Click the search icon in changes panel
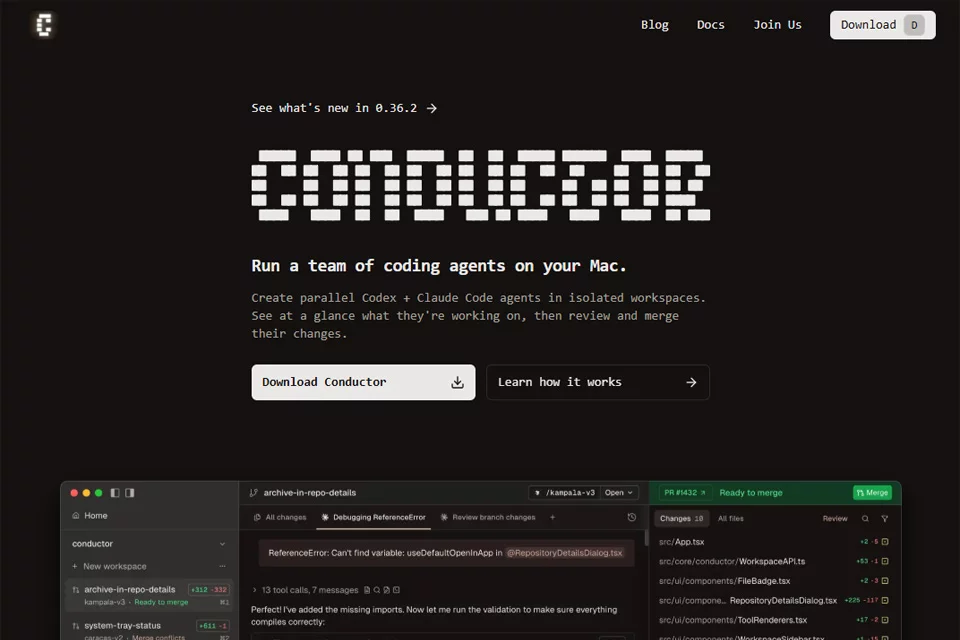960x640 pixels. pos(865,519)
